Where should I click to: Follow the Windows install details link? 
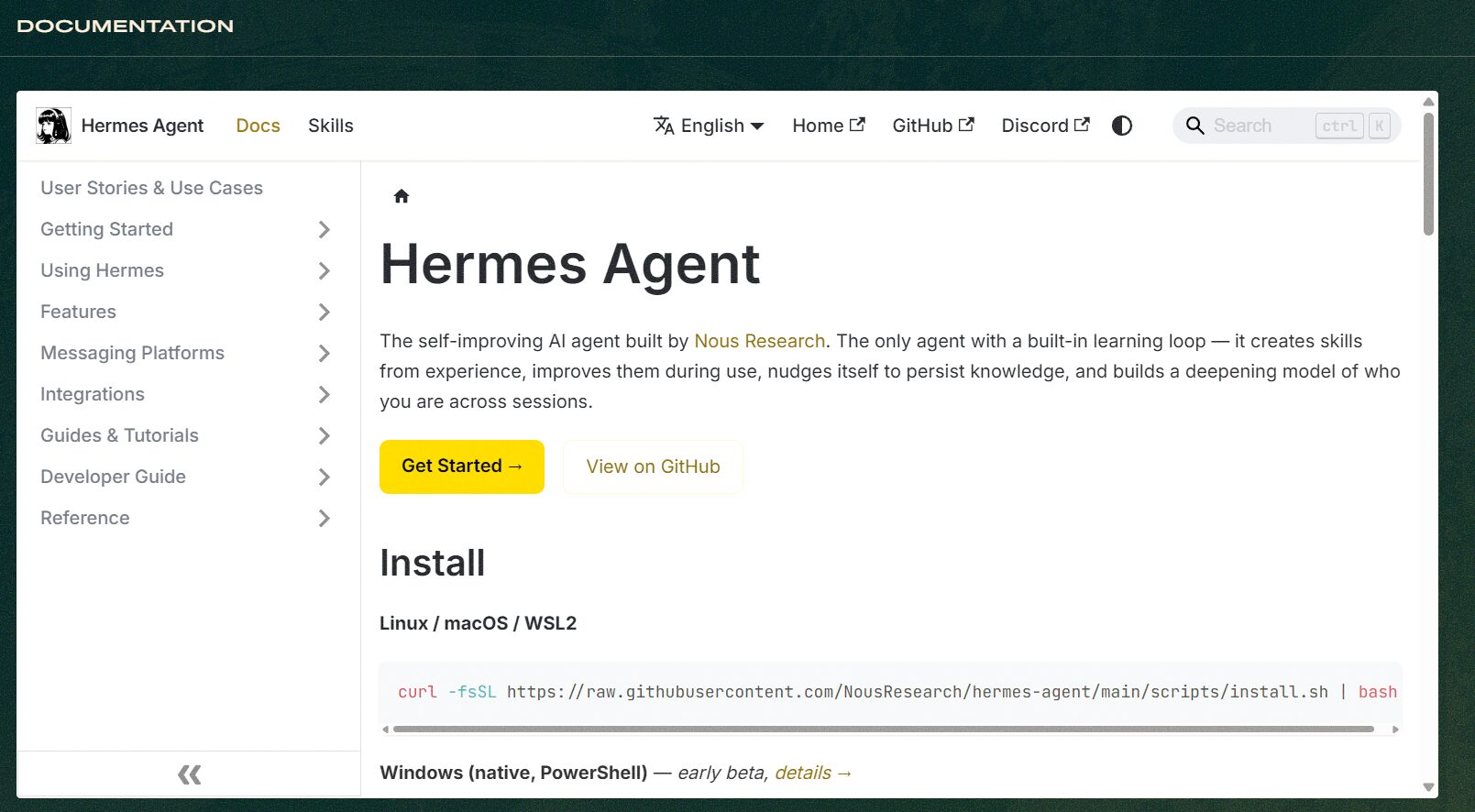point(814,773)
